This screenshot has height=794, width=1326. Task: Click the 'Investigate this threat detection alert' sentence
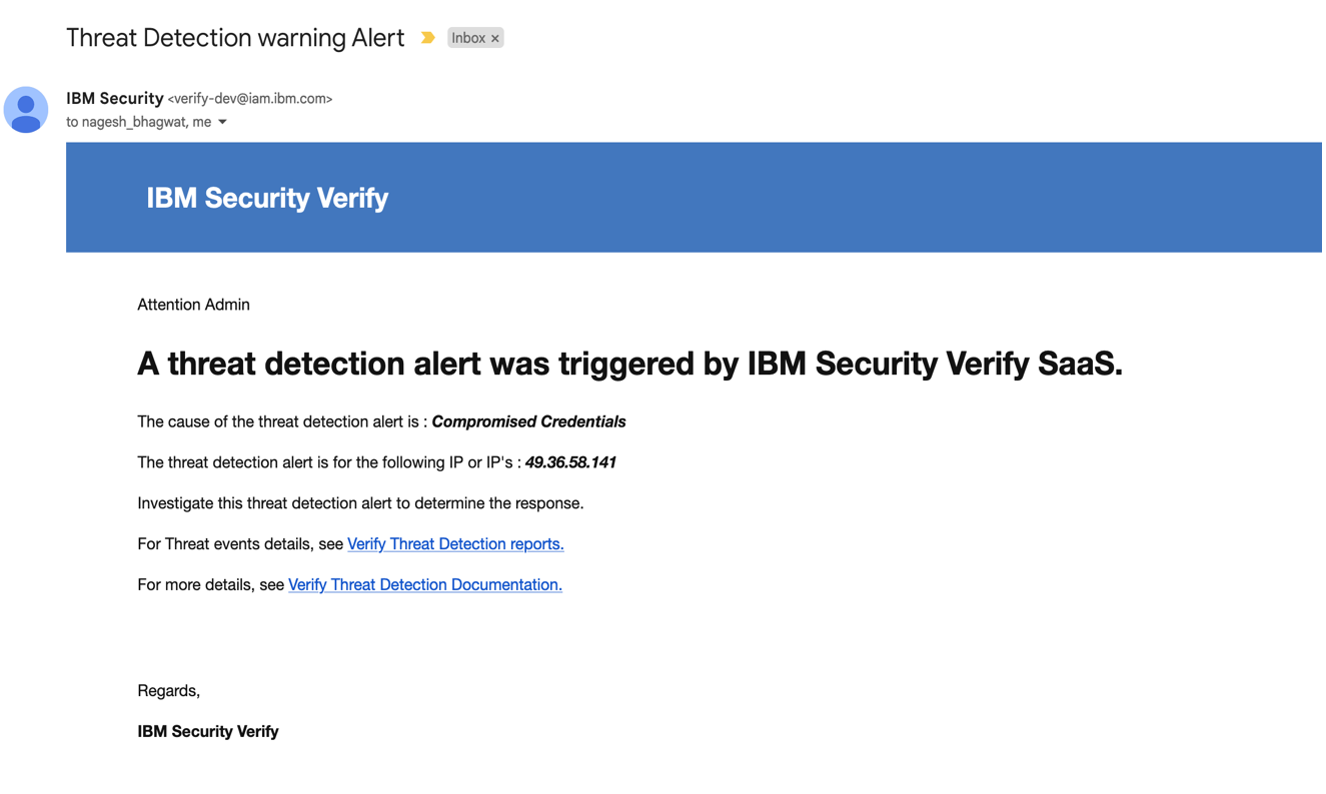360,503
